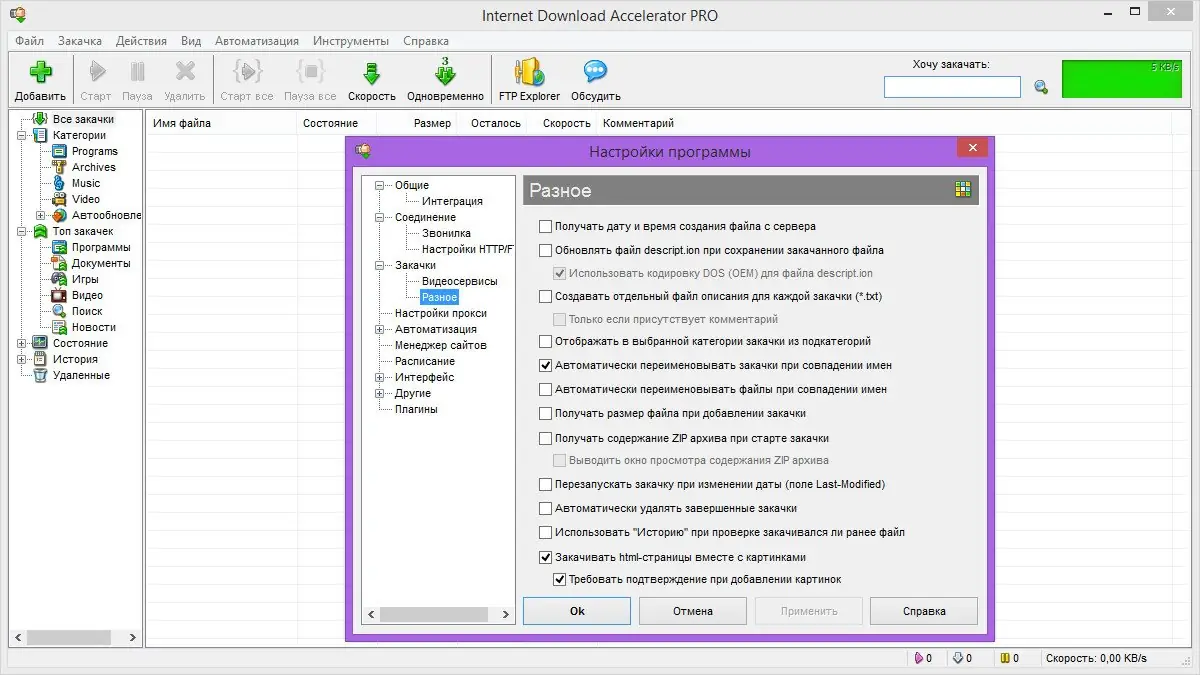Enable Создавать отдельный файл описания checkbox
The height and width of the screenshot is (675, 1200).
(x=545, y=296)
